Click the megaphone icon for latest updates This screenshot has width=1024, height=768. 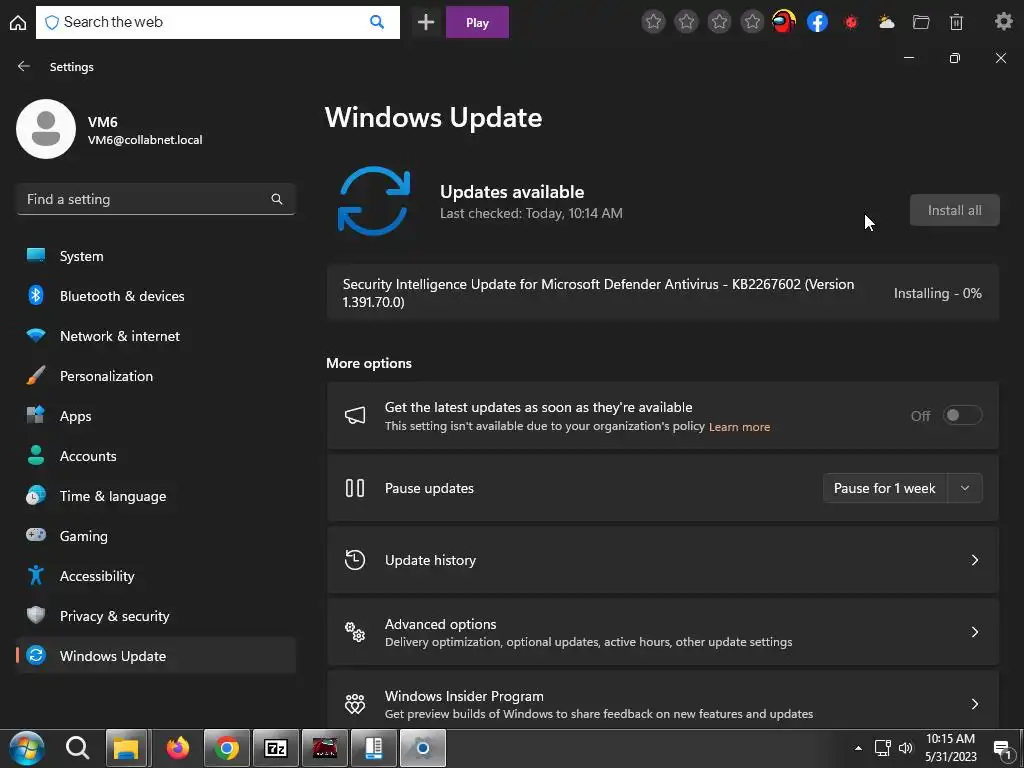[x=355, y=415]
